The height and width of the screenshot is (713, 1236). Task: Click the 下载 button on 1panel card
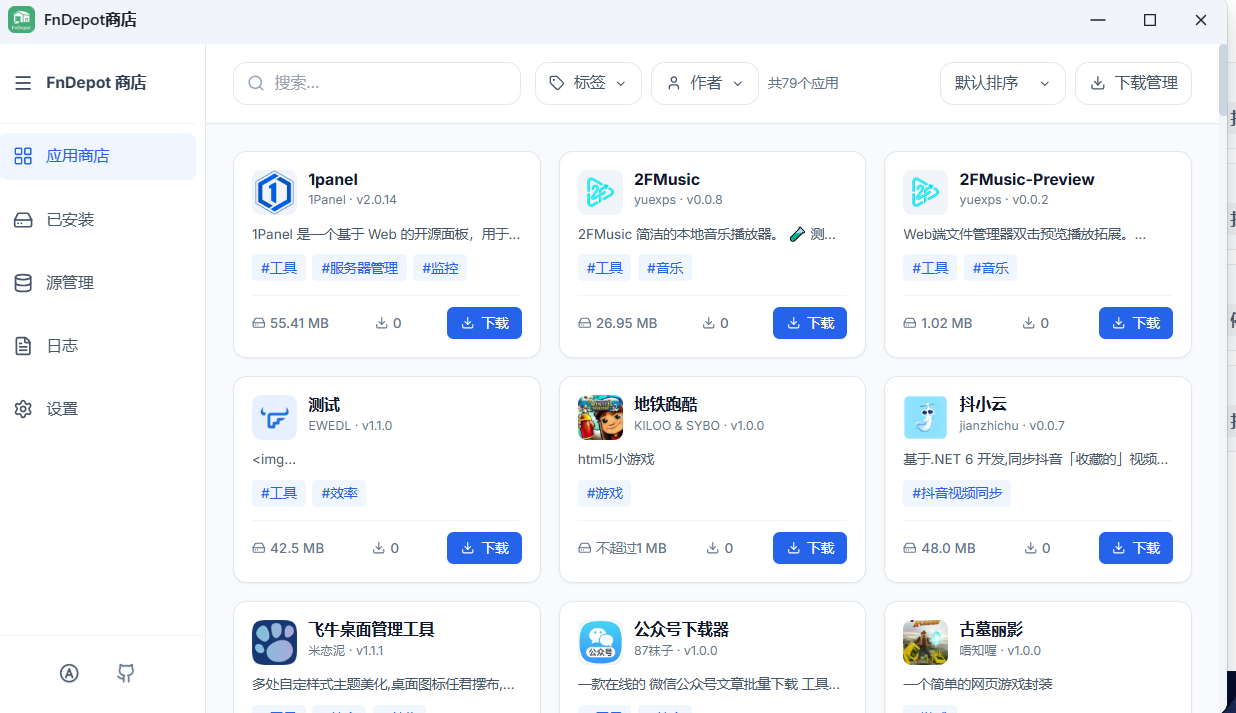484,322
